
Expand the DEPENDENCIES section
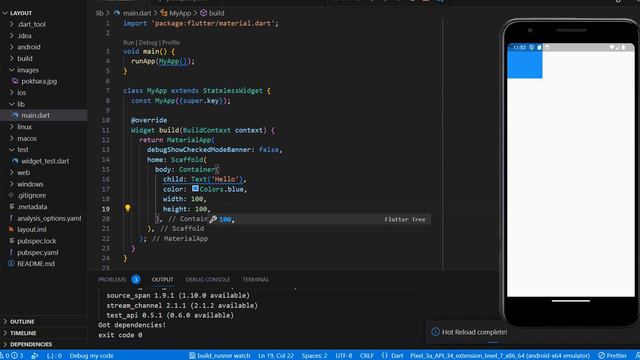tap(31, 344)
